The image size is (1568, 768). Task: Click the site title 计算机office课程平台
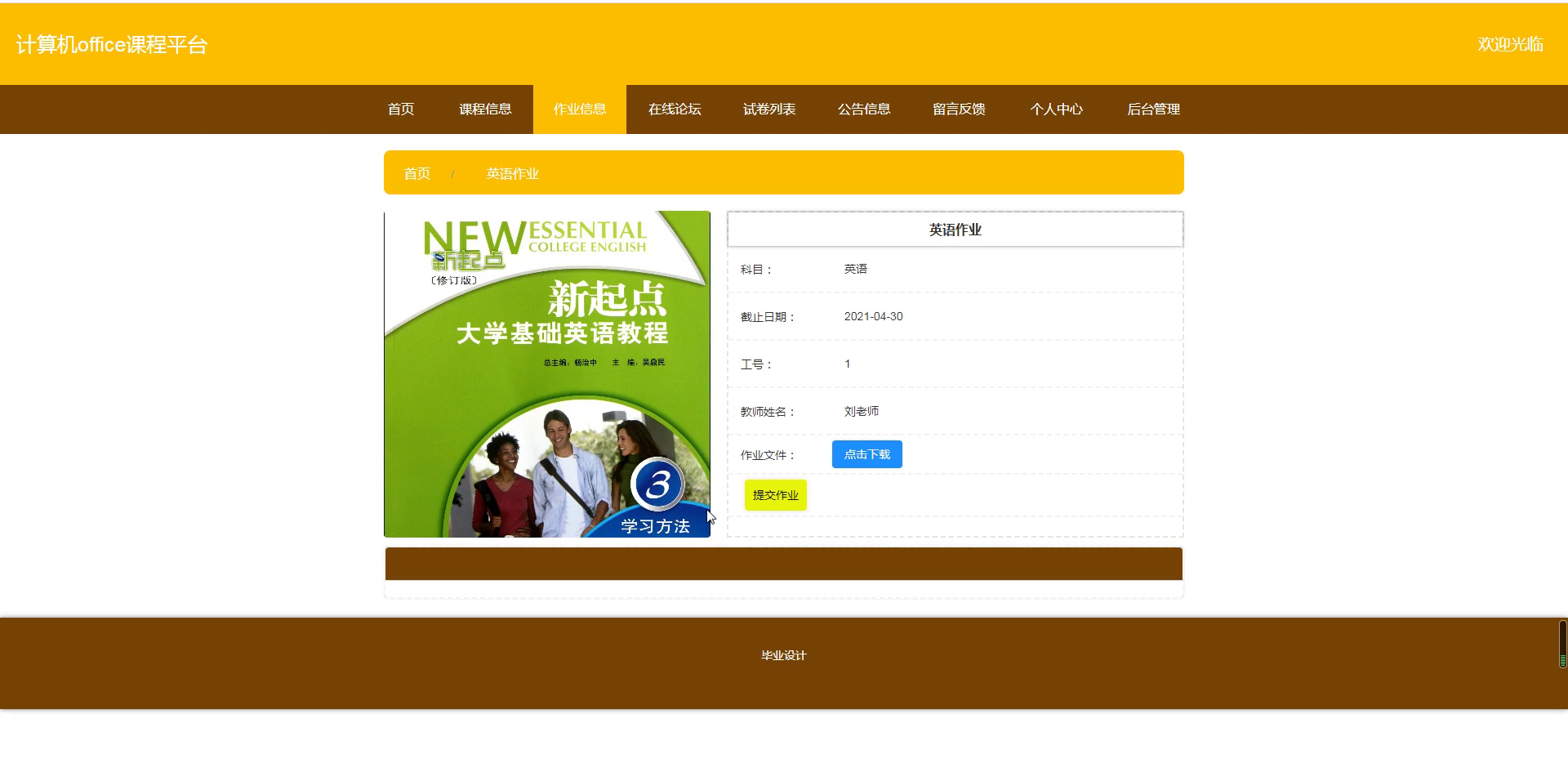[112, 45]
